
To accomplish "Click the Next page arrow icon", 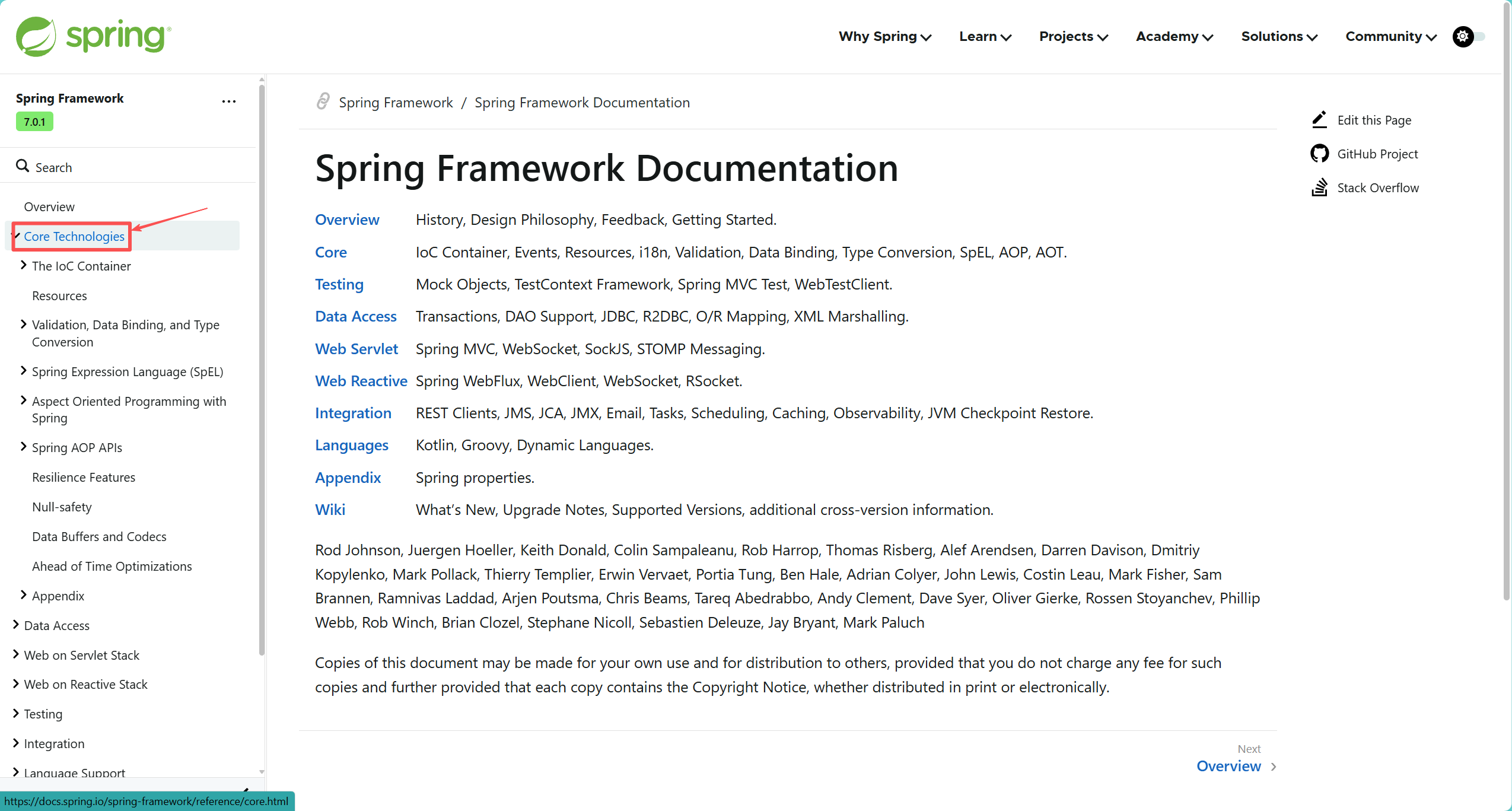I will [x=1274, y=767].
